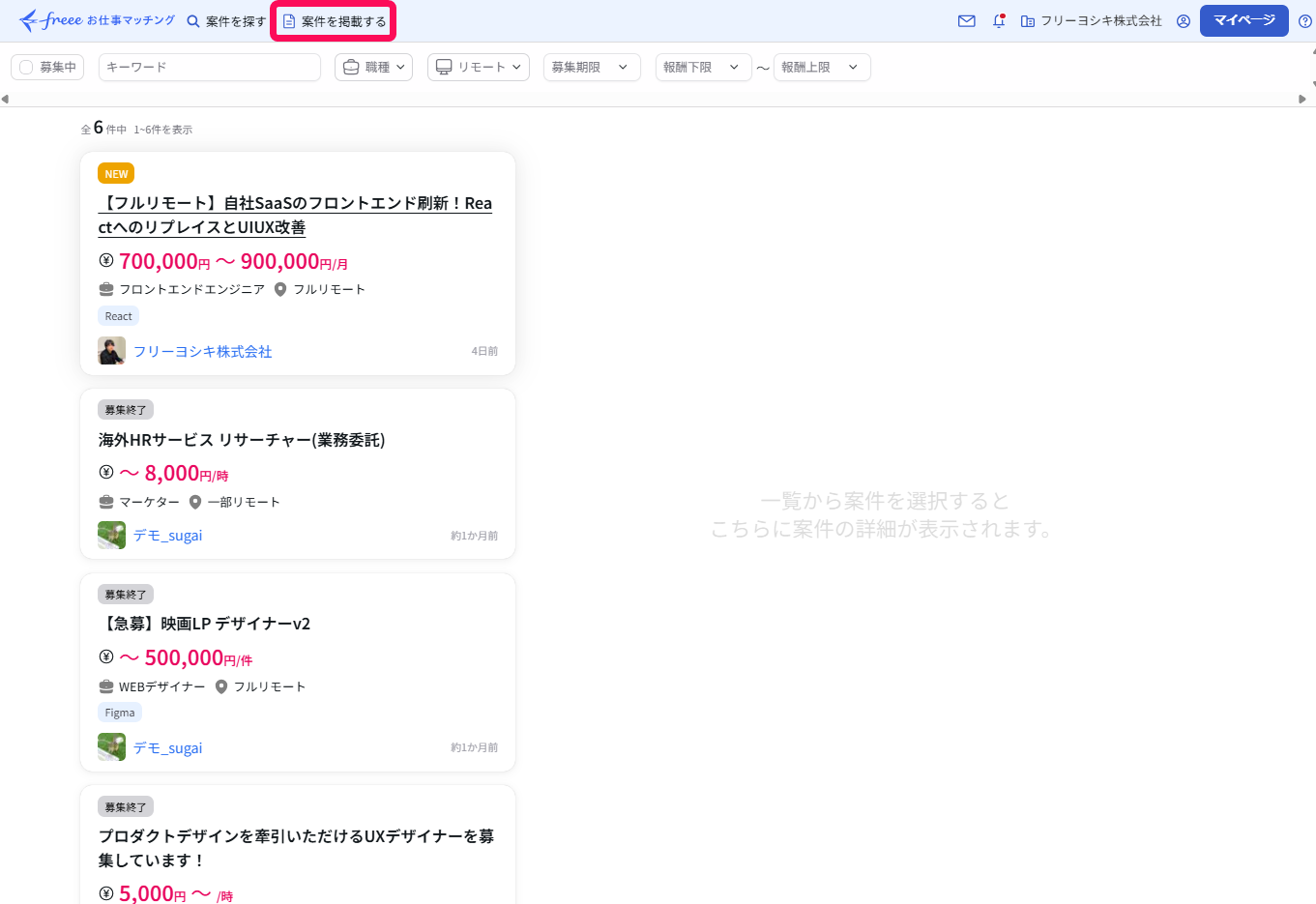Screen dimensions: 1316x904
Task: Click the location pin beside 一部リモート
Action: click(x=195, y=502)
